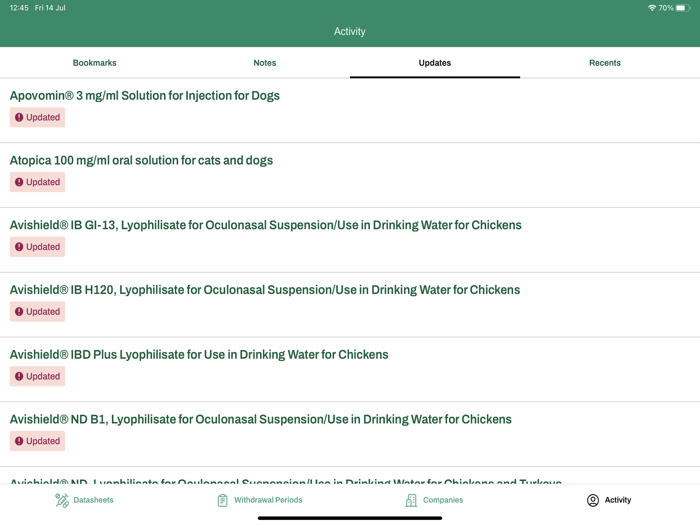Tap the home indicator bar
The image size is (700, 525).
point(350,518)
